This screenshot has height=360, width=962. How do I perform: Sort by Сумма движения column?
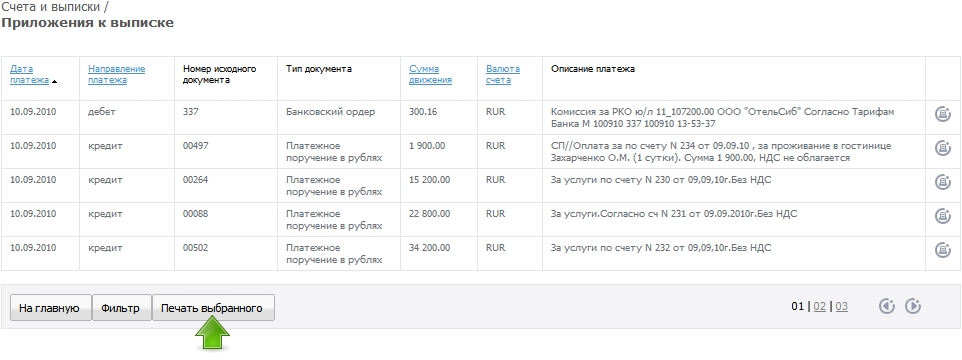431,74
